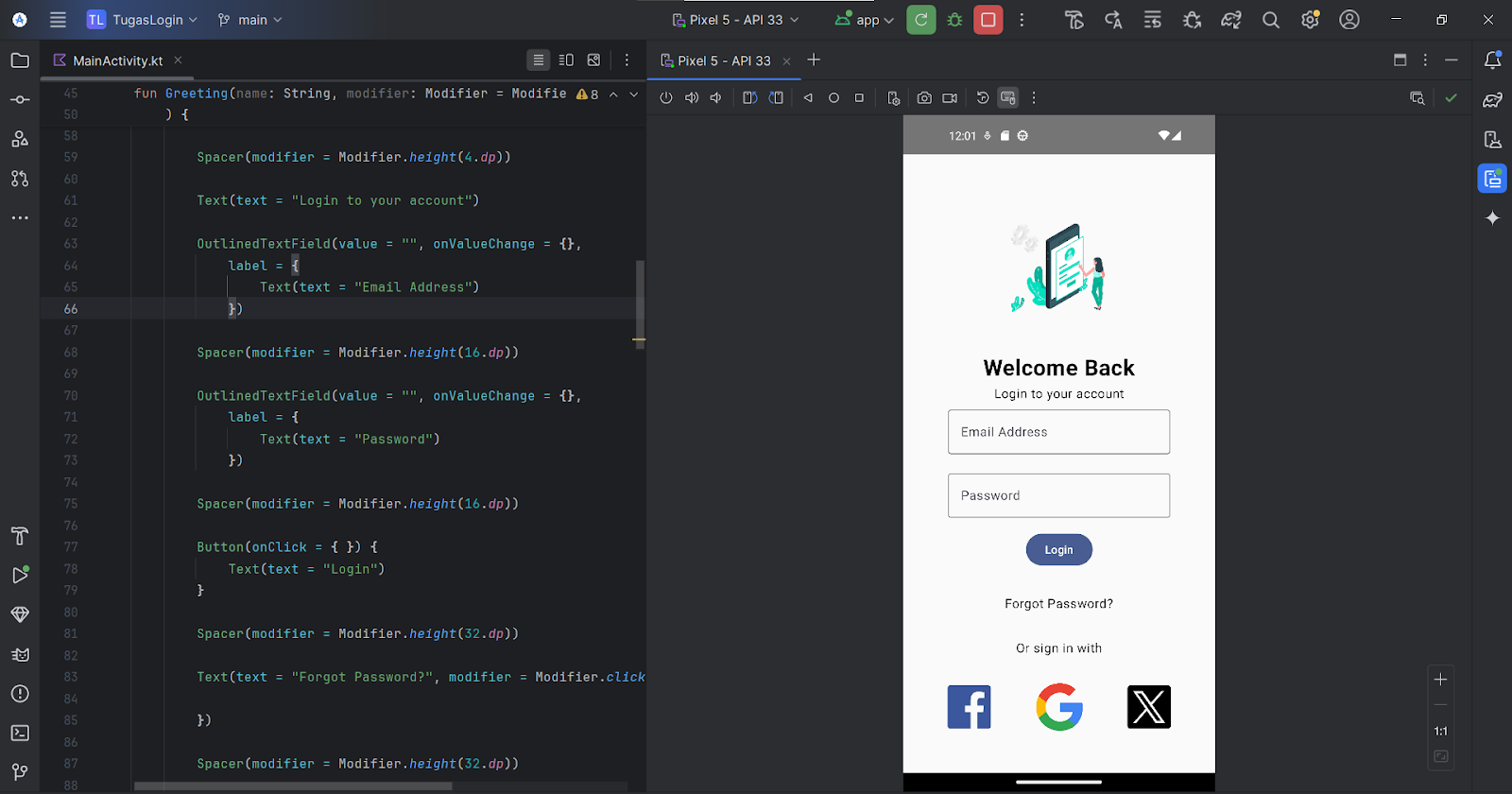The width and height of the screenshot is (1512, 794).
Task: Zoom in emulator with plus button
Action: point(1440,680)
